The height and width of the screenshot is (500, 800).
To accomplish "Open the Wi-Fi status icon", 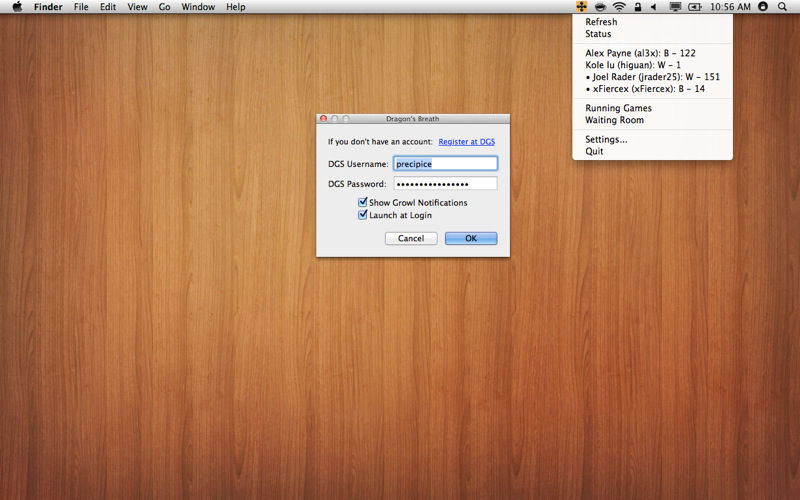I will coord(619,7).
